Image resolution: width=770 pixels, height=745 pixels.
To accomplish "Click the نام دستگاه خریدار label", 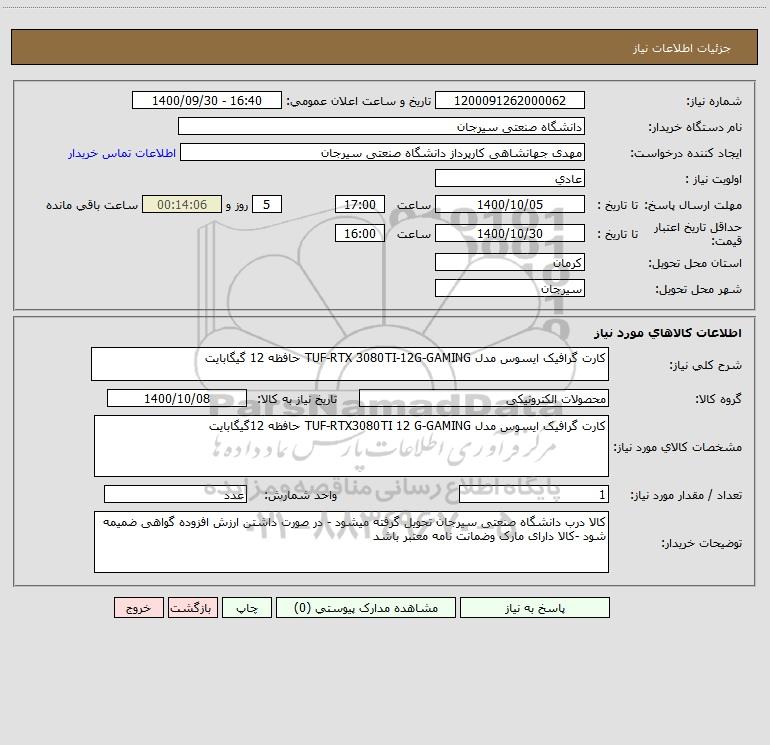I will [695, 128].
